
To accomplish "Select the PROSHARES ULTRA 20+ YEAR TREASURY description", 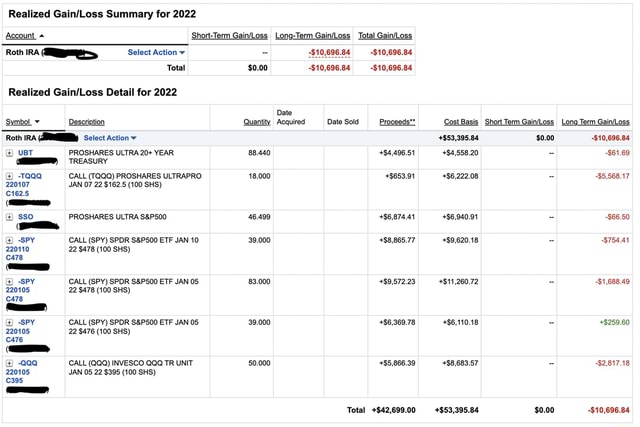I will pyautogui.click(x=121, y=157).
